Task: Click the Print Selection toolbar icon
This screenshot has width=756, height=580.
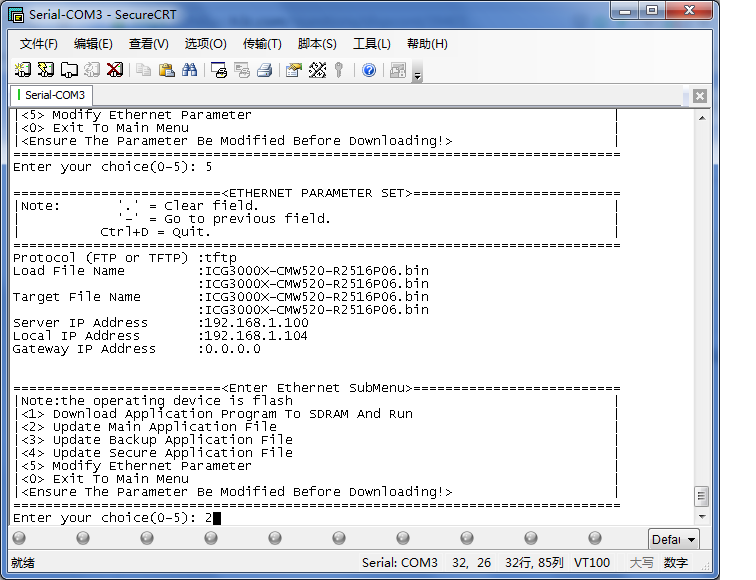Action: click(242, 70)
